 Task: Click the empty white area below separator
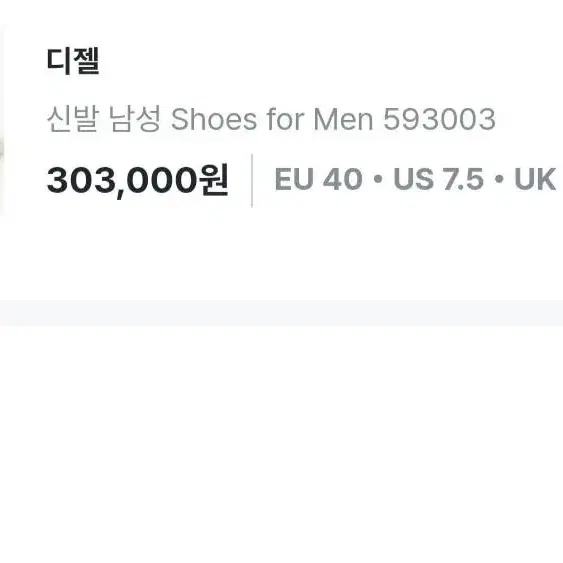[x=282, y=444]
